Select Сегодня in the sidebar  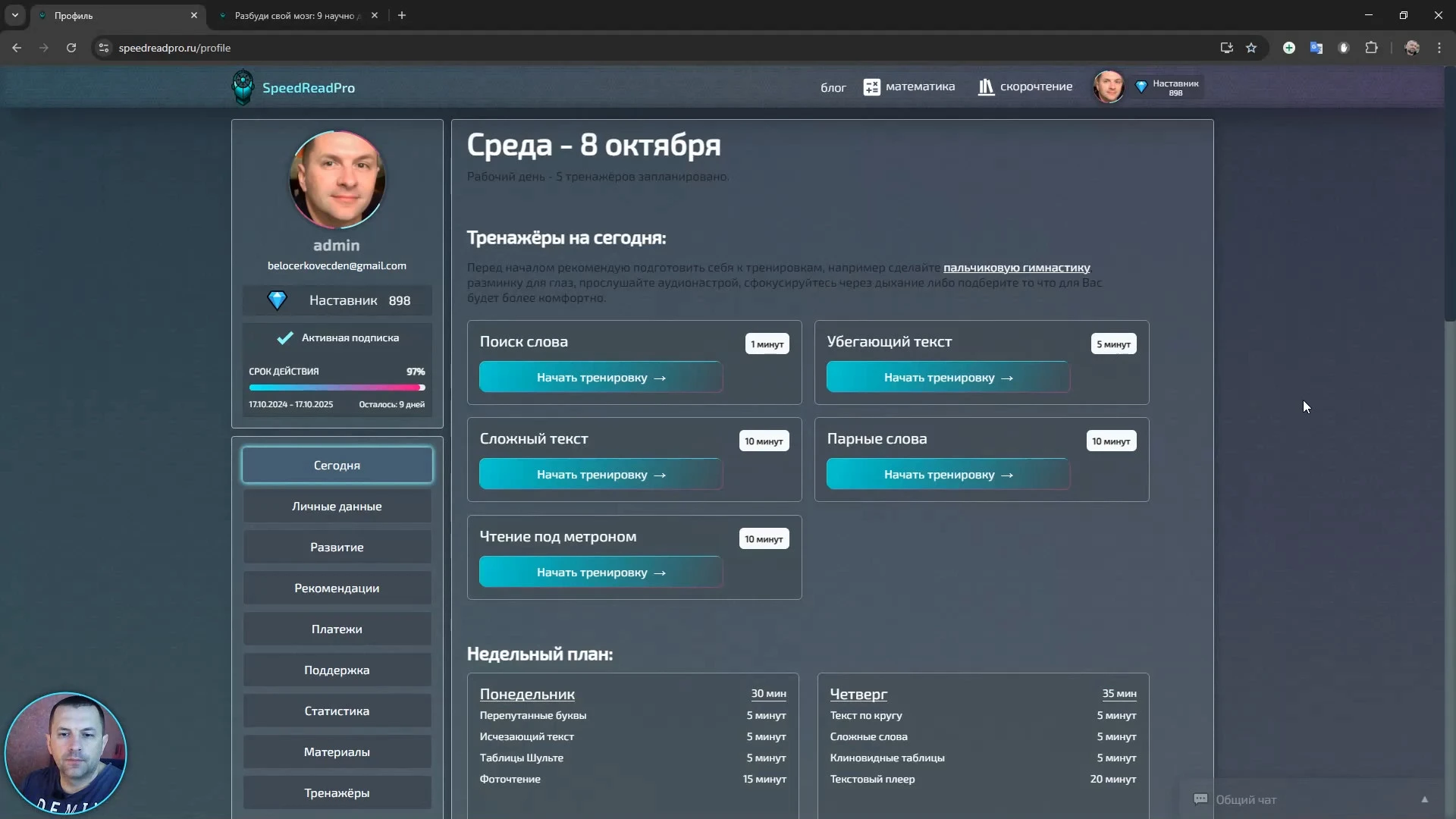point(337,465)
